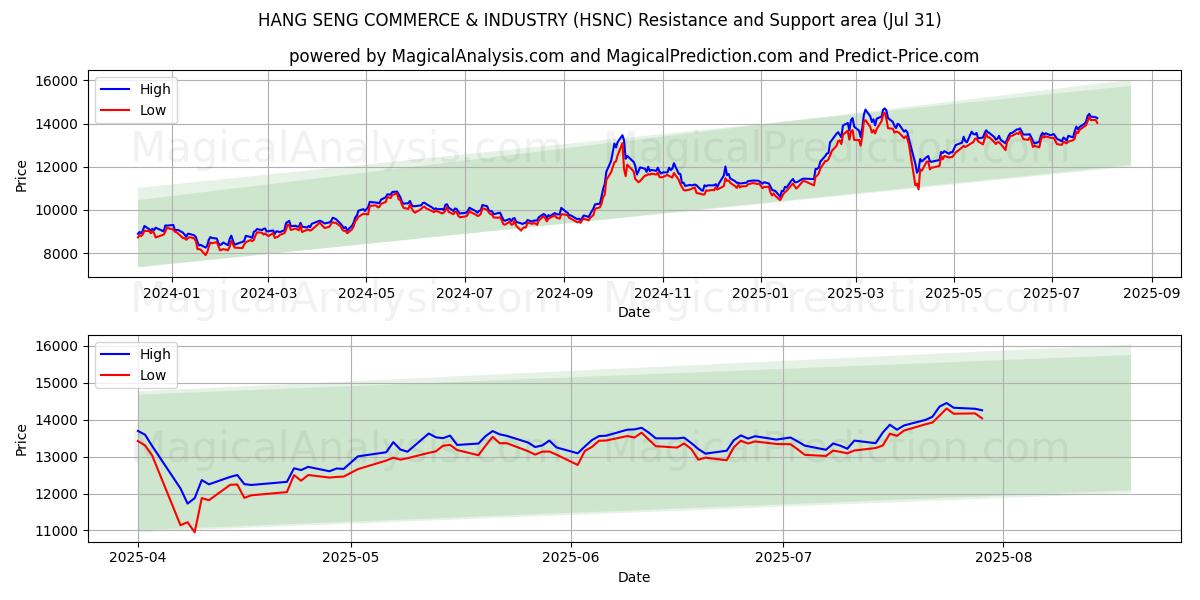Click the 'Price' y-axis label of bottom chart
The width and height of the screenshot is (1200, 600).
tap(22, 440)
